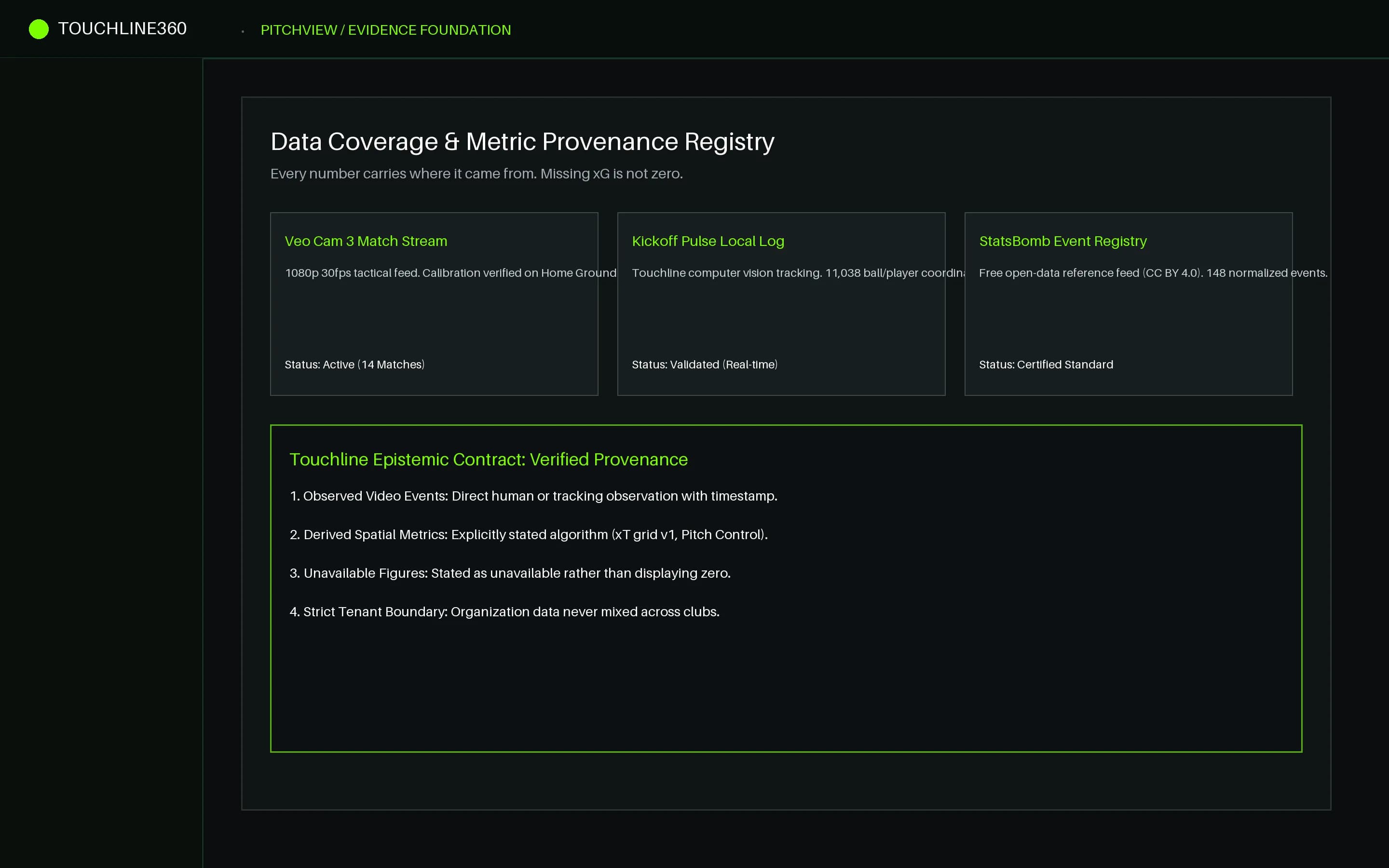Click Status: Active (14 Matches)
The image size is (1389, 868).
pos(354,365)
